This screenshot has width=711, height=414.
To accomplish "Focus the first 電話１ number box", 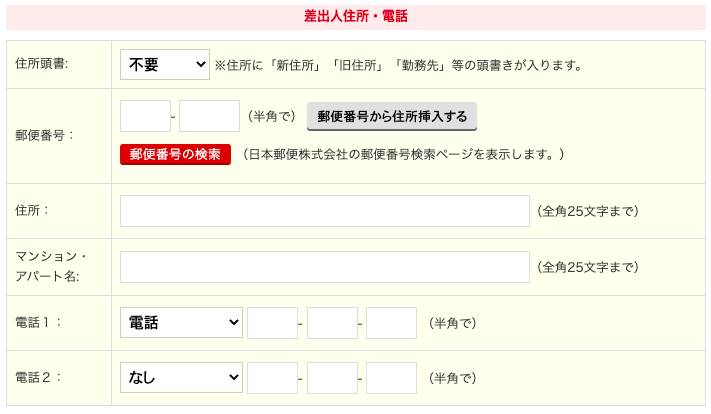I will 272,323.
